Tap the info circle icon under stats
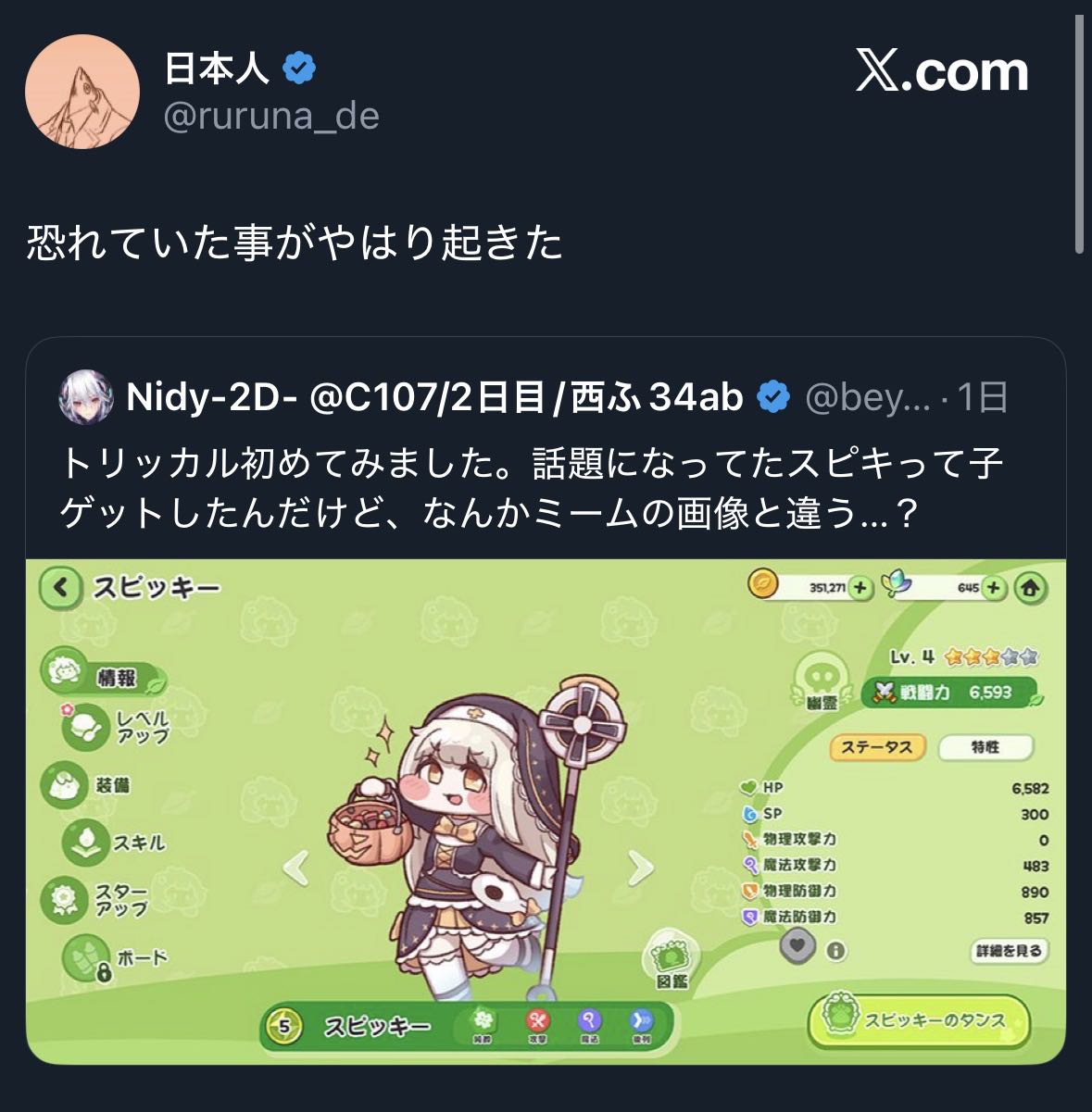 coord(836,951)
